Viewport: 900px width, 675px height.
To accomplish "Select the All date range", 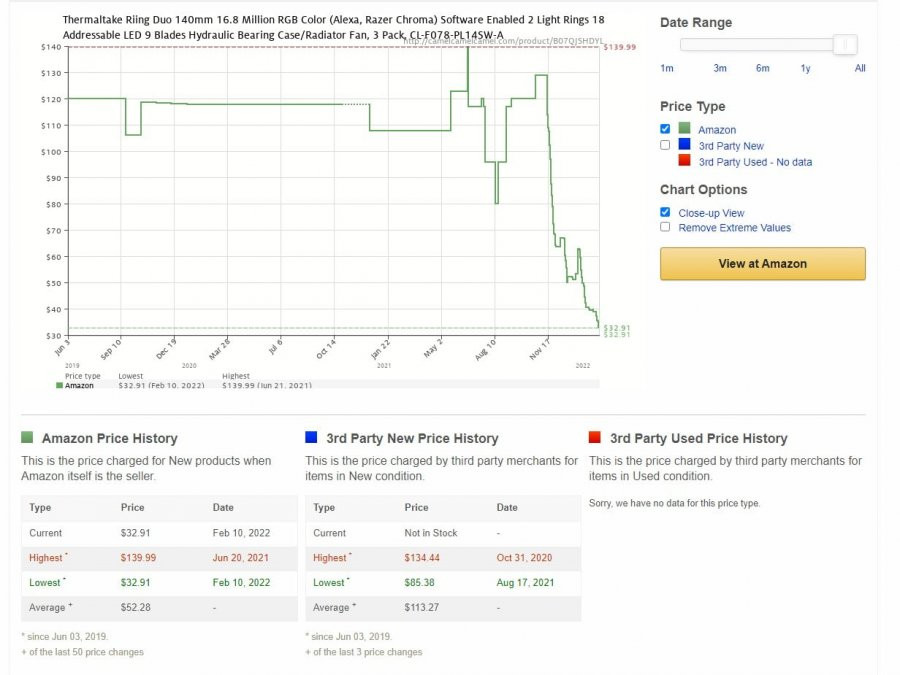I will (x=860, y=68).
